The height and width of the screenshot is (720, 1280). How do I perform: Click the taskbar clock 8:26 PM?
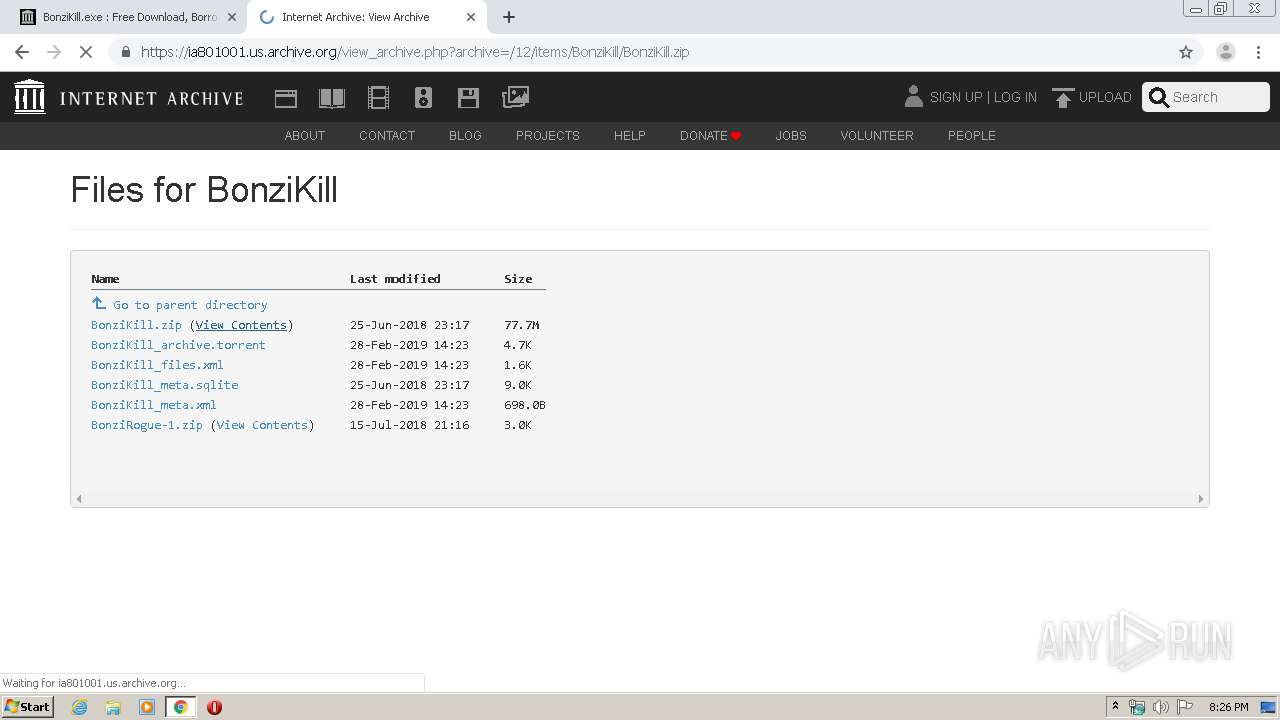(1228, 707)
